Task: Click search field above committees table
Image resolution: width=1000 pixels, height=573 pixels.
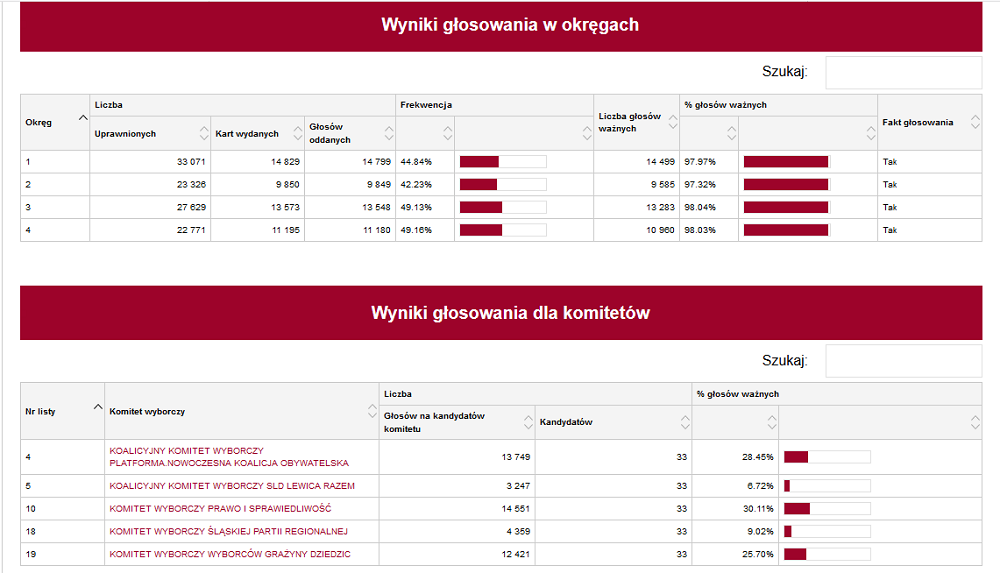Action: tap(903, 361)
